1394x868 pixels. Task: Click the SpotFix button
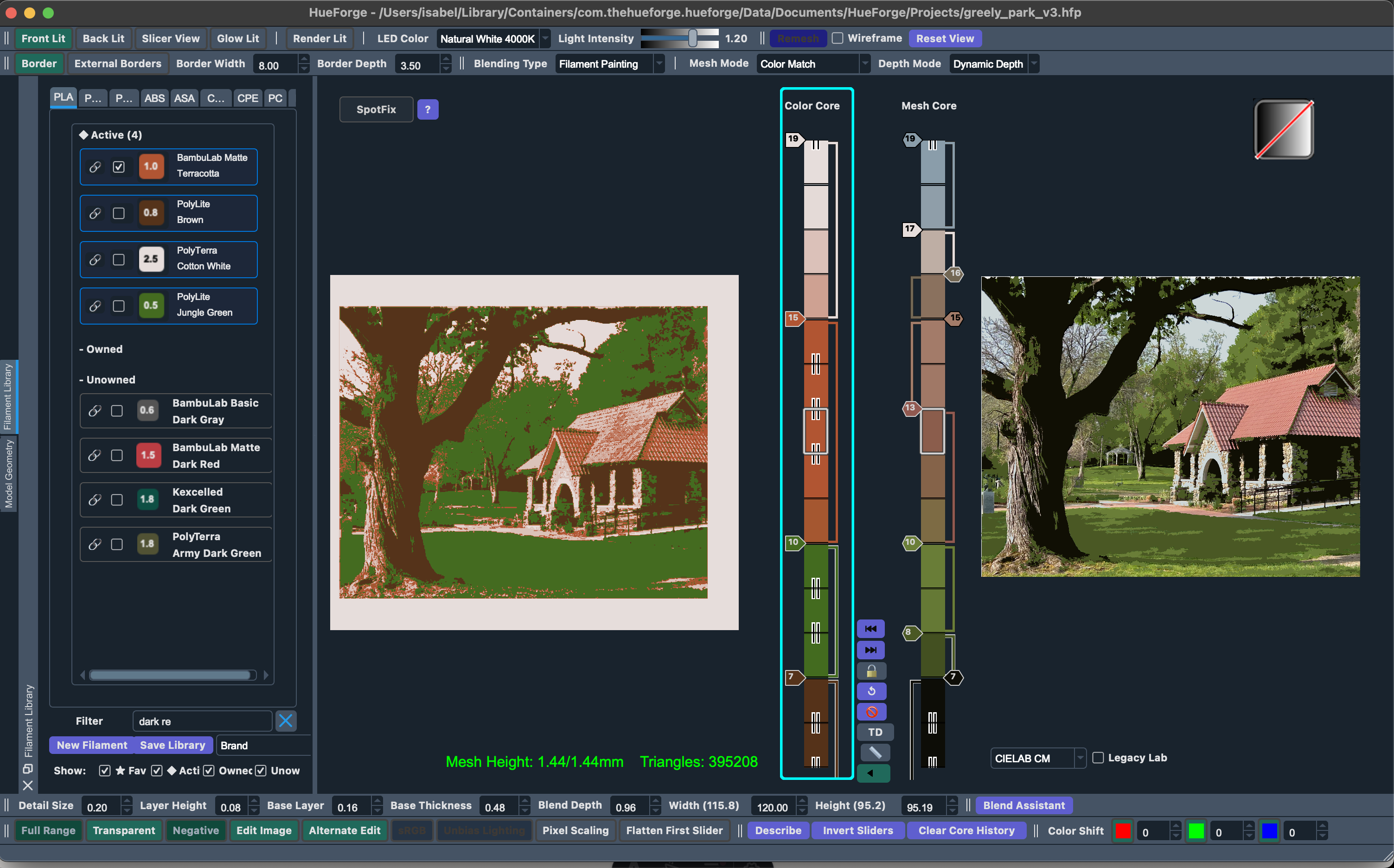376,109
